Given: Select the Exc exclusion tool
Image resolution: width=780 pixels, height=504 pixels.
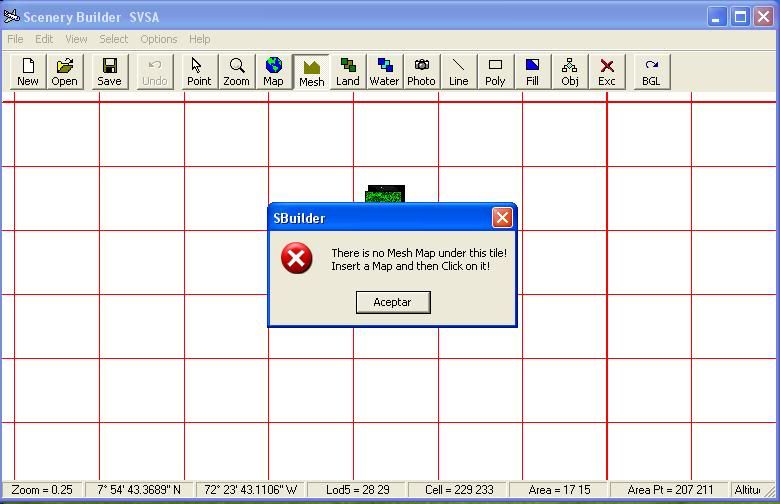Looking at the screenshot, I should (x=607, y=72).
